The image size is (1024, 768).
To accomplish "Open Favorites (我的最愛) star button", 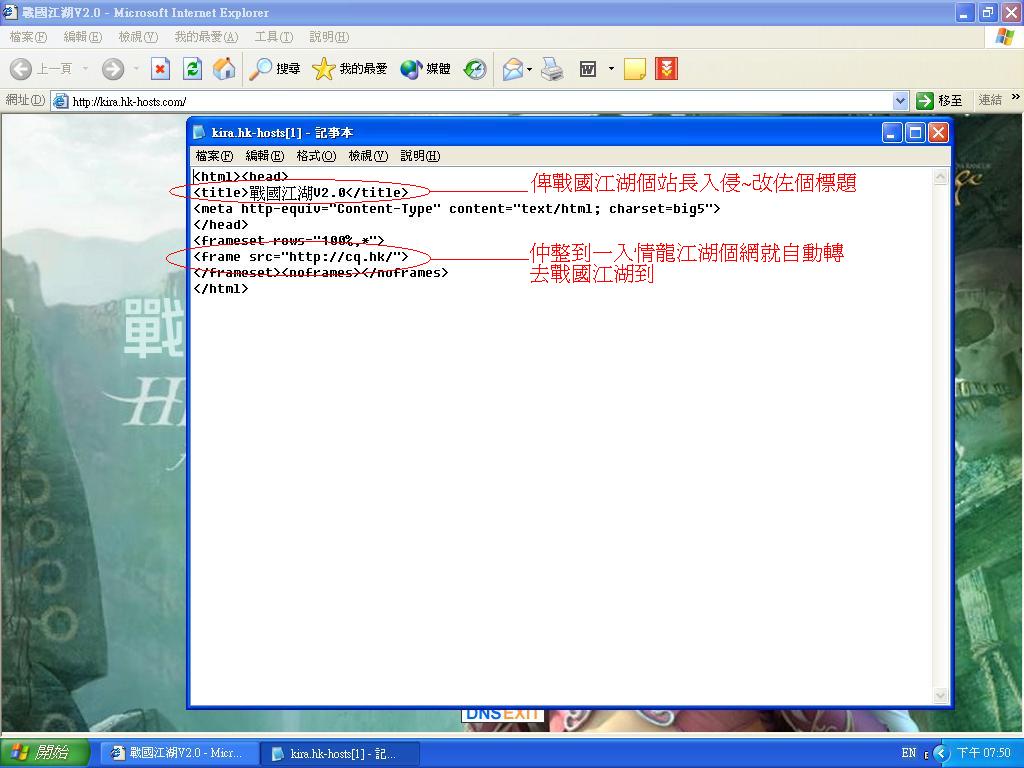I will (349, 69).
